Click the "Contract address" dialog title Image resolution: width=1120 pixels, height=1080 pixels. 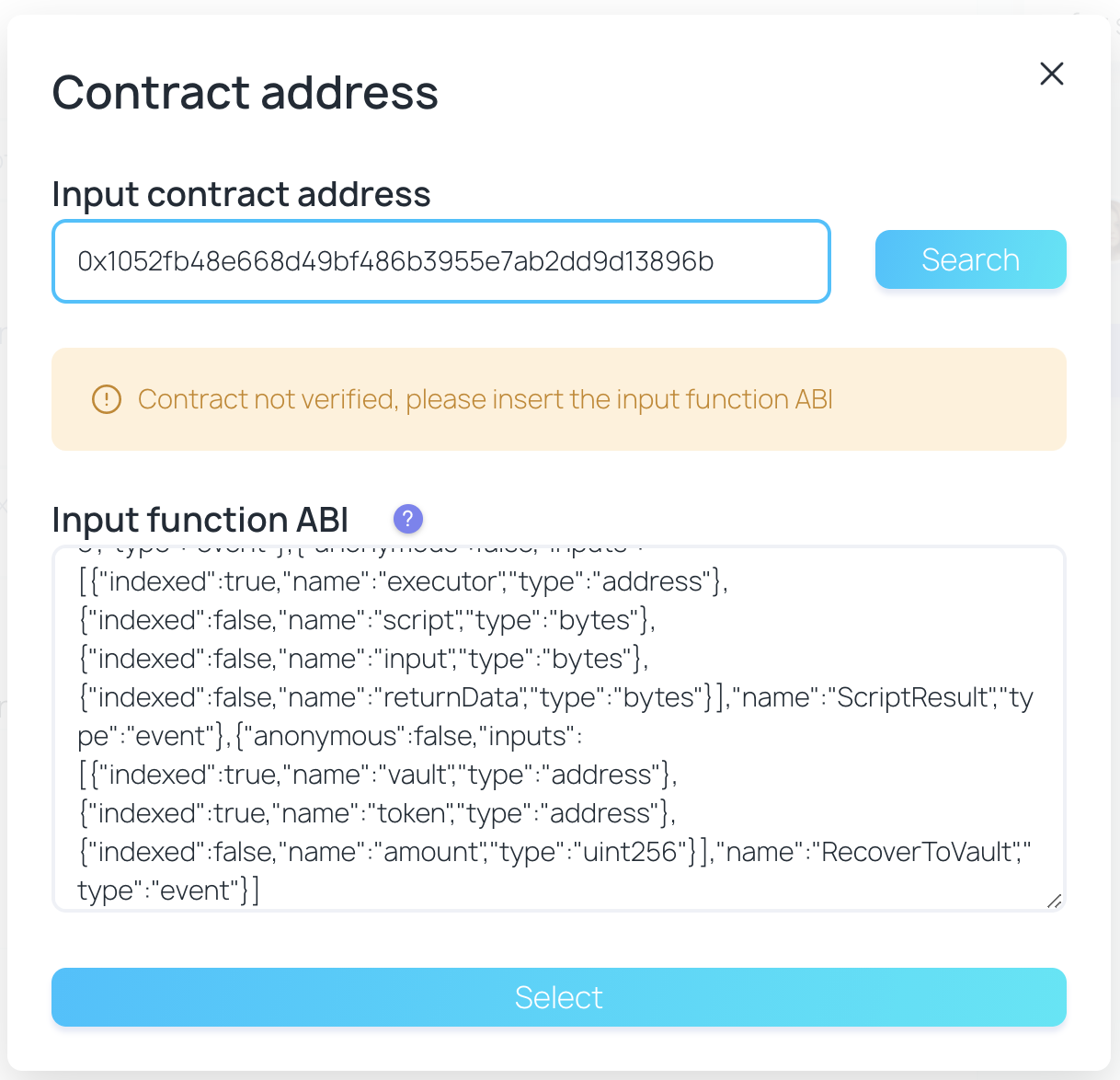(x=245, y=93)
